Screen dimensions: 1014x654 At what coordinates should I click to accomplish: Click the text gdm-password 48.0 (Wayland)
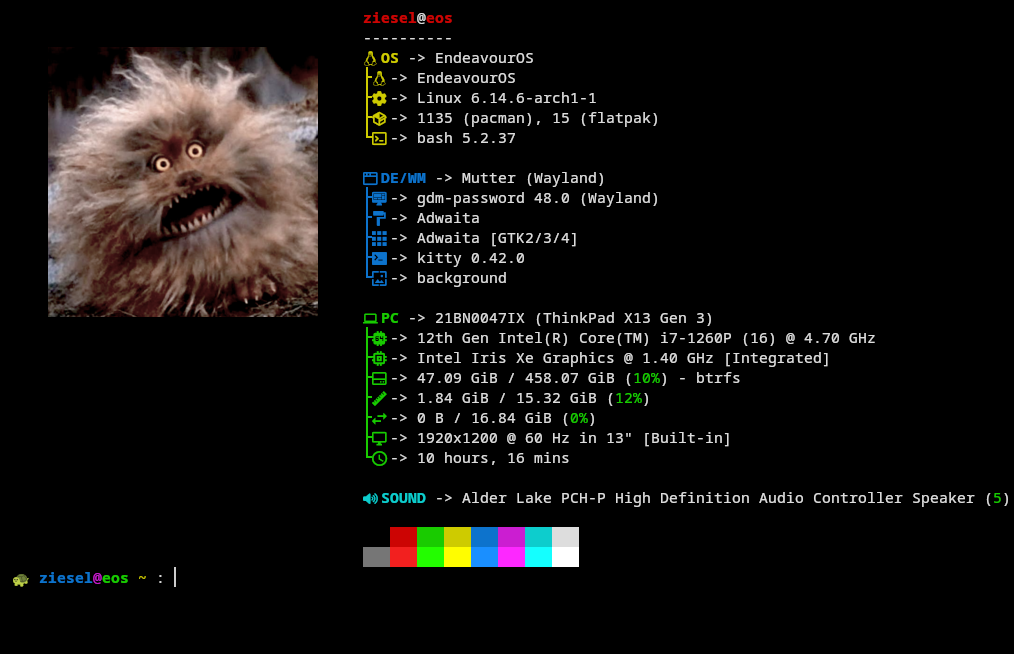[537, 199]
